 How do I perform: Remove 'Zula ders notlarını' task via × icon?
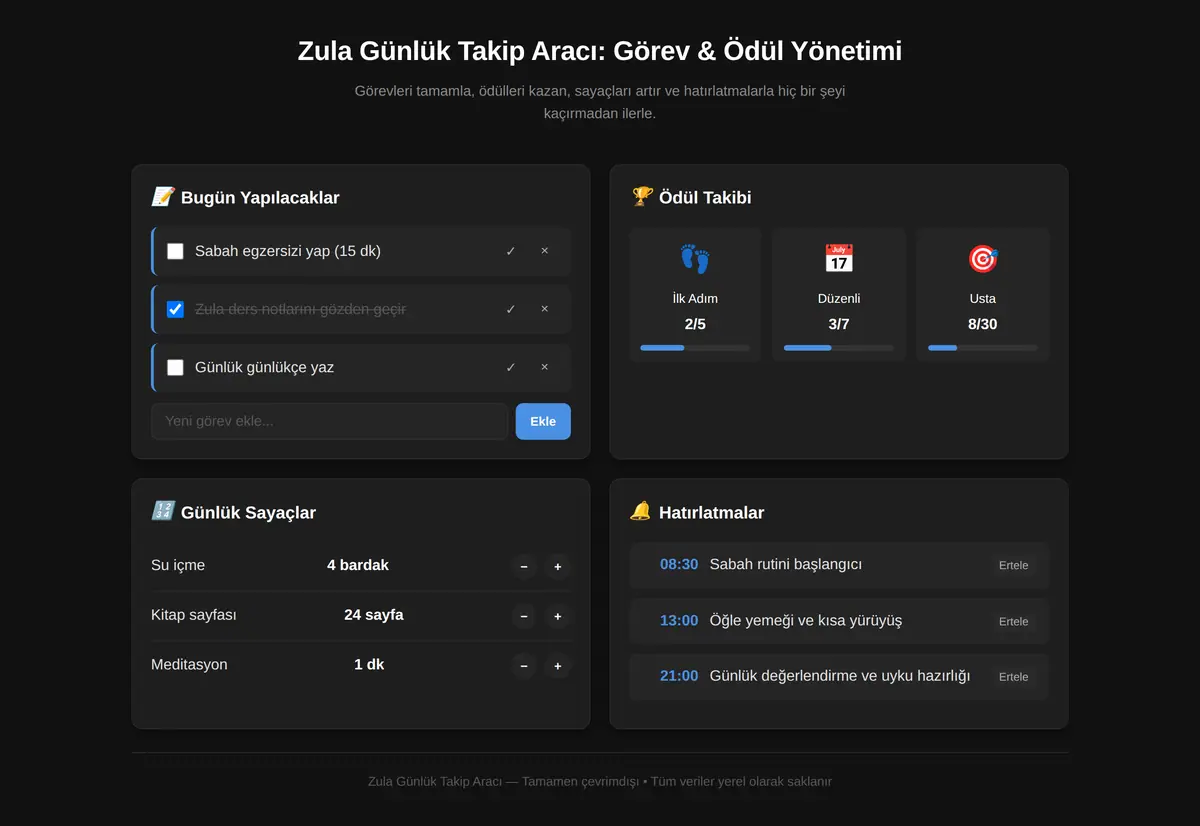click(545, 309)
